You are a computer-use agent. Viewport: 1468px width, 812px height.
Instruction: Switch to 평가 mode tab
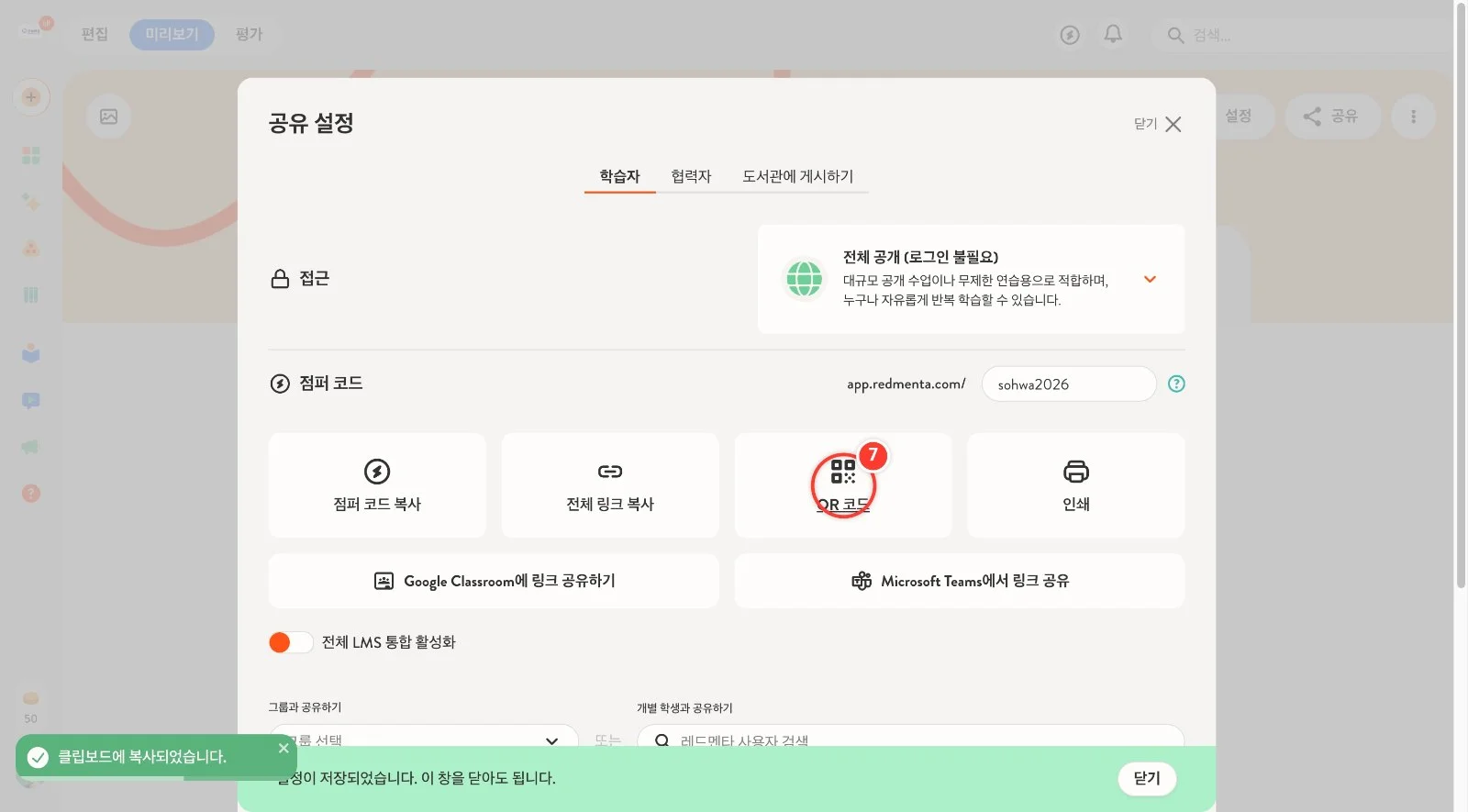[x=249, y=34]
